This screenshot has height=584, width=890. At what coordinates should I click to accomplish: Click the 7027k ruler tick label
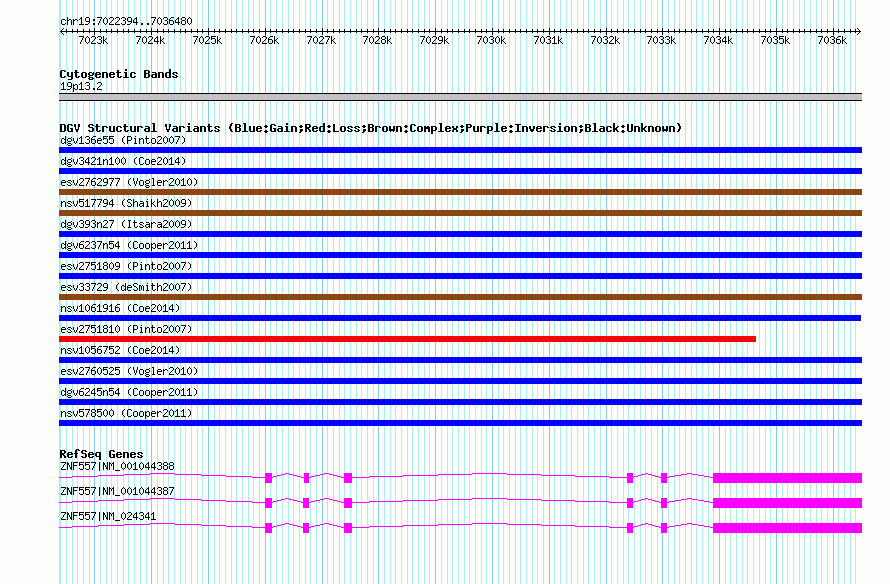(321, 40)
